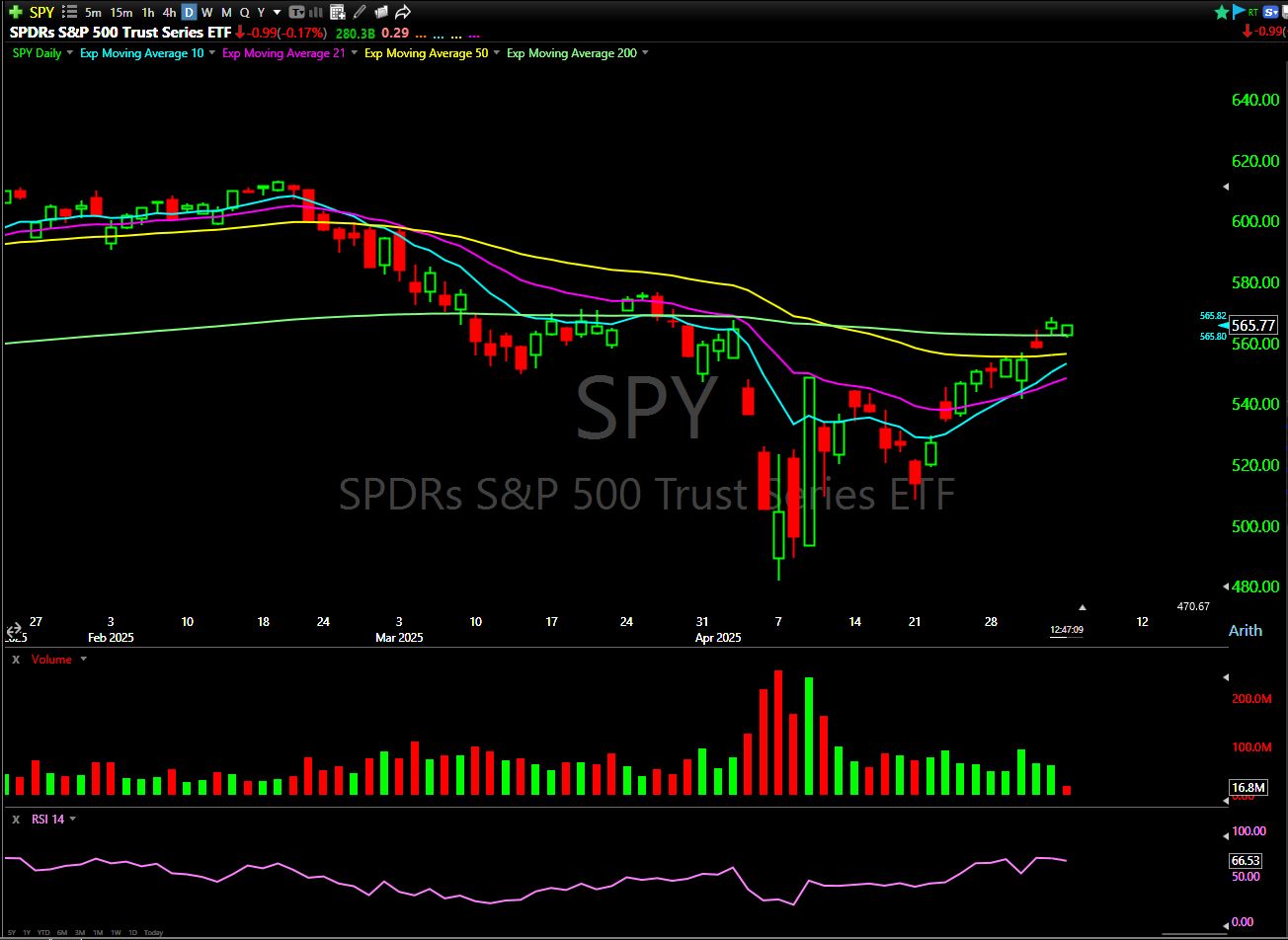
Task: Set the range to 5Y
Action: 12,932
